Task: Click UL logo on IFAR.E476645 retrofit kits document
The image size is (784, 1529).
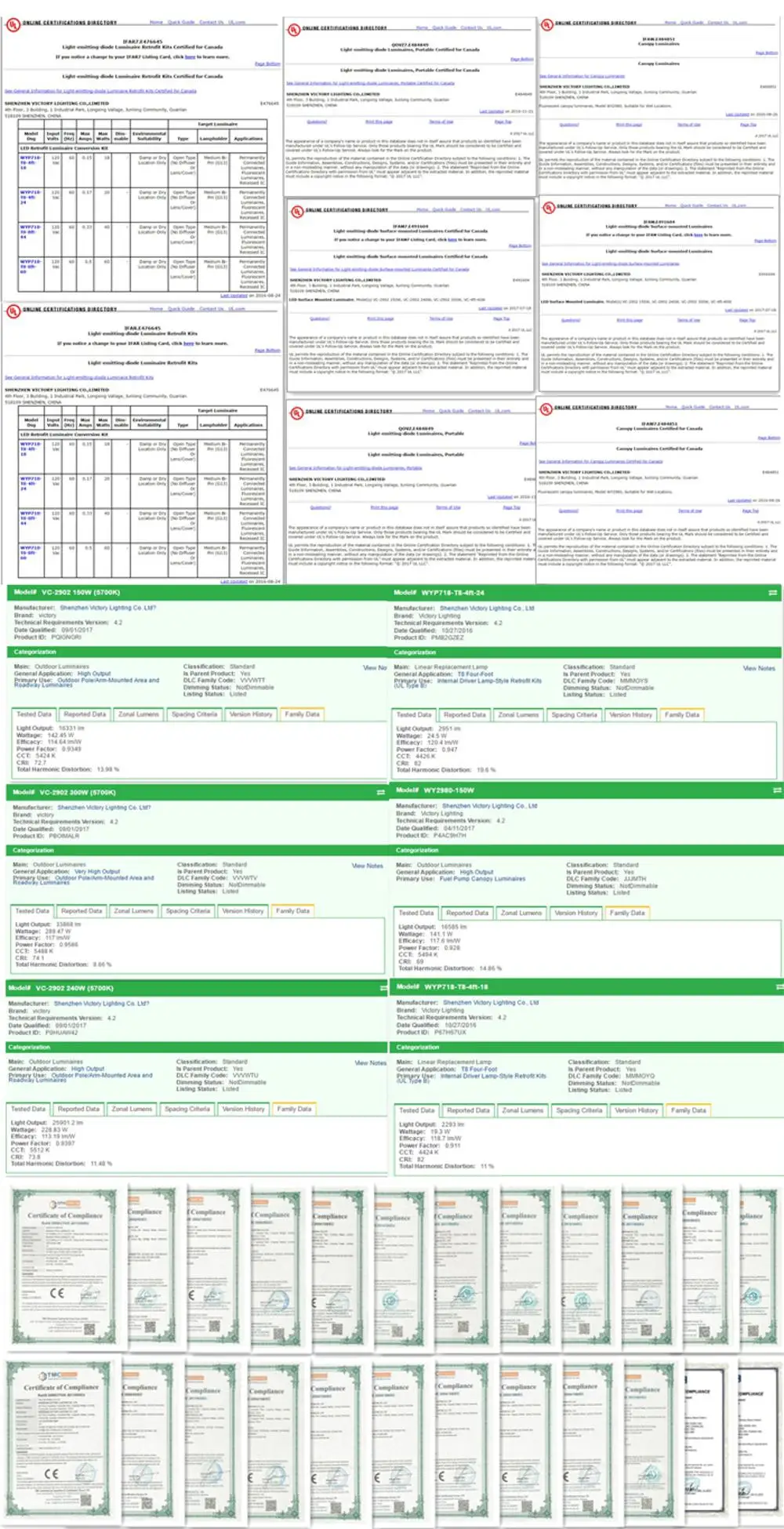Action: pos(13,311)
